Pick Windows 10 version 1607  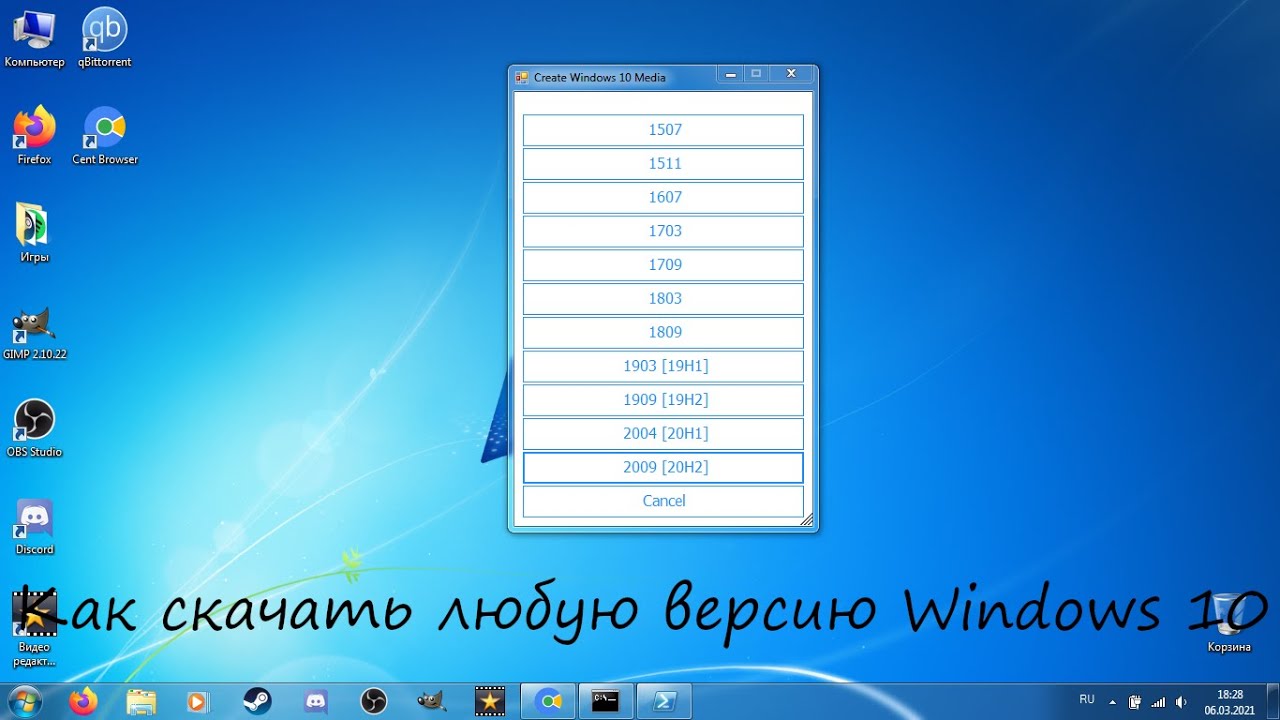(x=663, y=197)
